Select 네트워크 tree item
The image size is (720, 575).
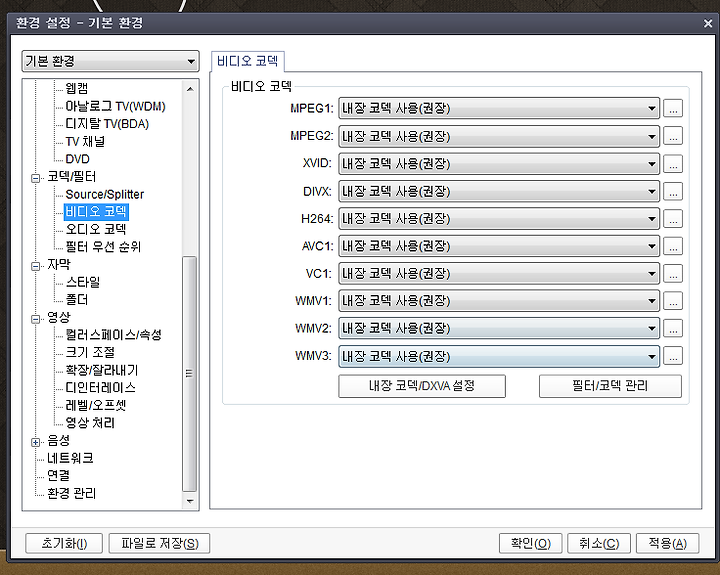[x=70, y=458]
